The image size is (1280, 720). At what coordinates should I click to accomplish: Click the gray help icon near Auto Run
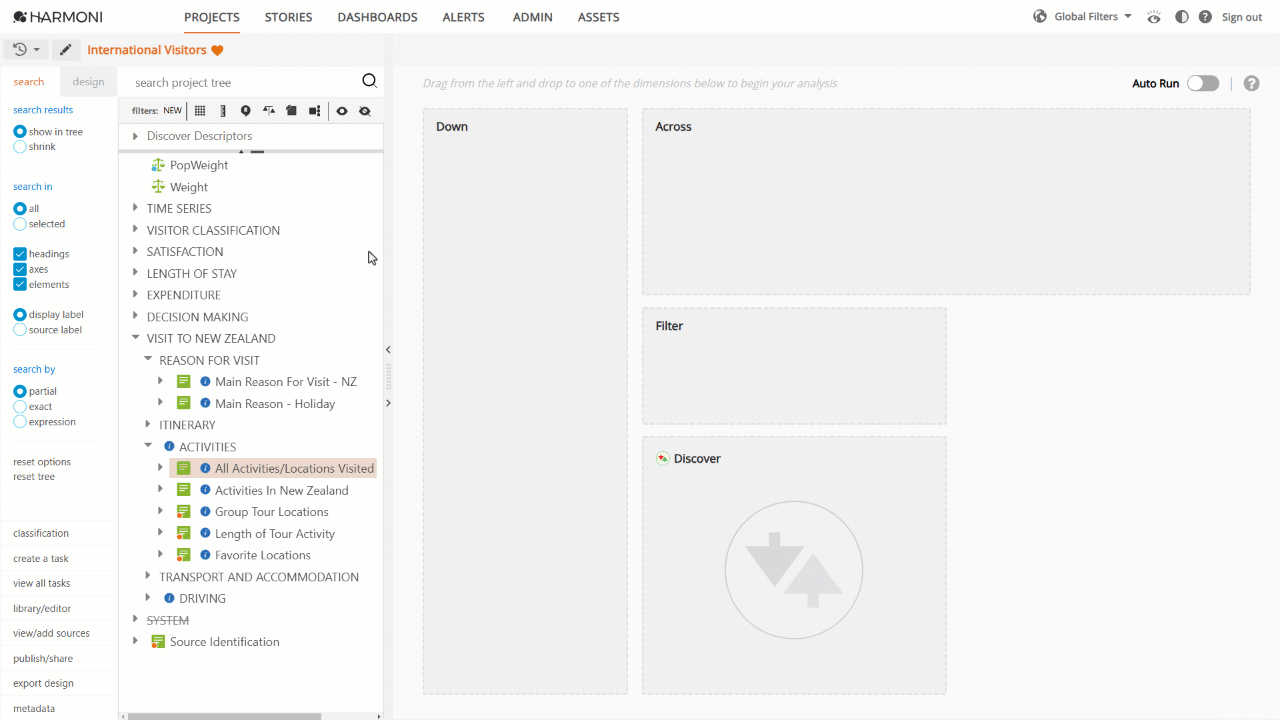pyautogui.click(x=1251, y=84)
